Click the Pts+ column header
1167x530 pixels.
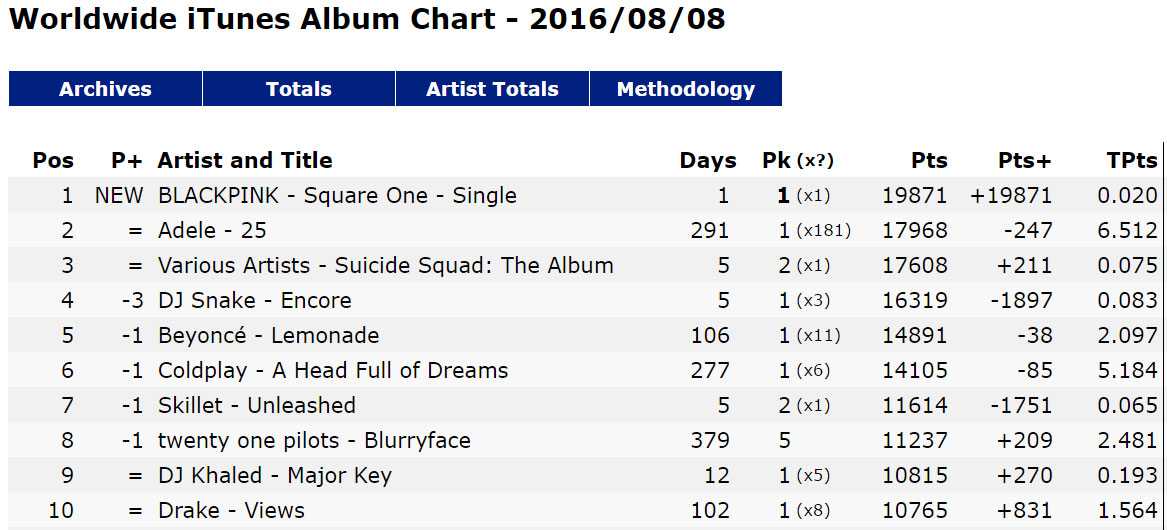point(1025,160)
